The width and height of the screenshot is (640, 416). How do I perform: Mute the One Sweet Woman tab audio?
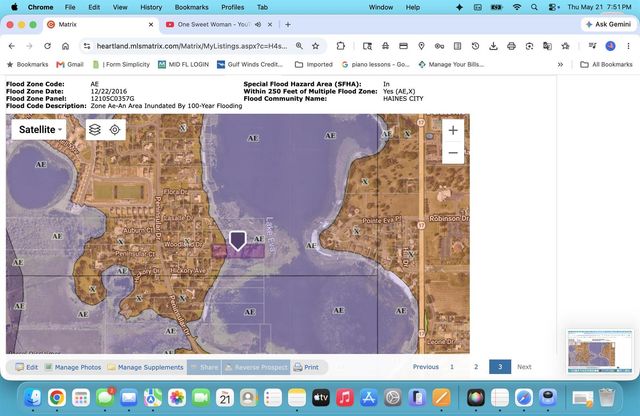click(x=258, y=24)
